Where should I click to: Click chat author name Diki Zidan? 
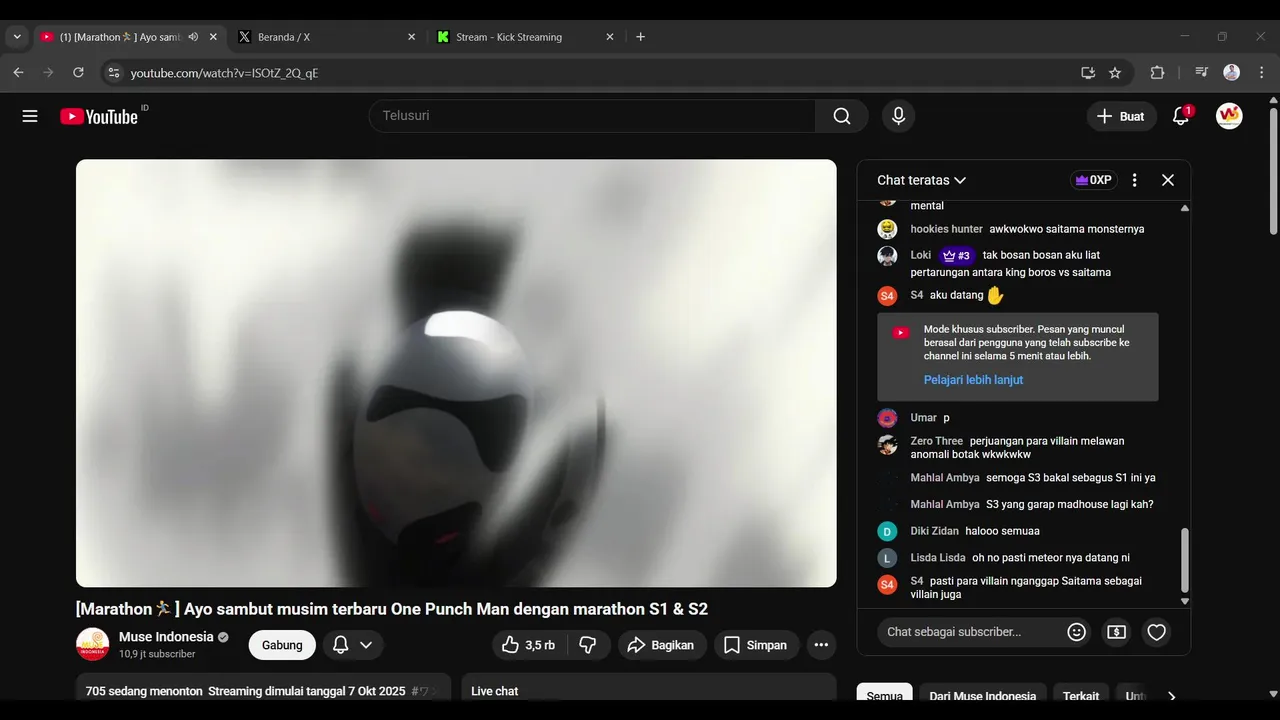pyautogui.click(x=934, y=531)
